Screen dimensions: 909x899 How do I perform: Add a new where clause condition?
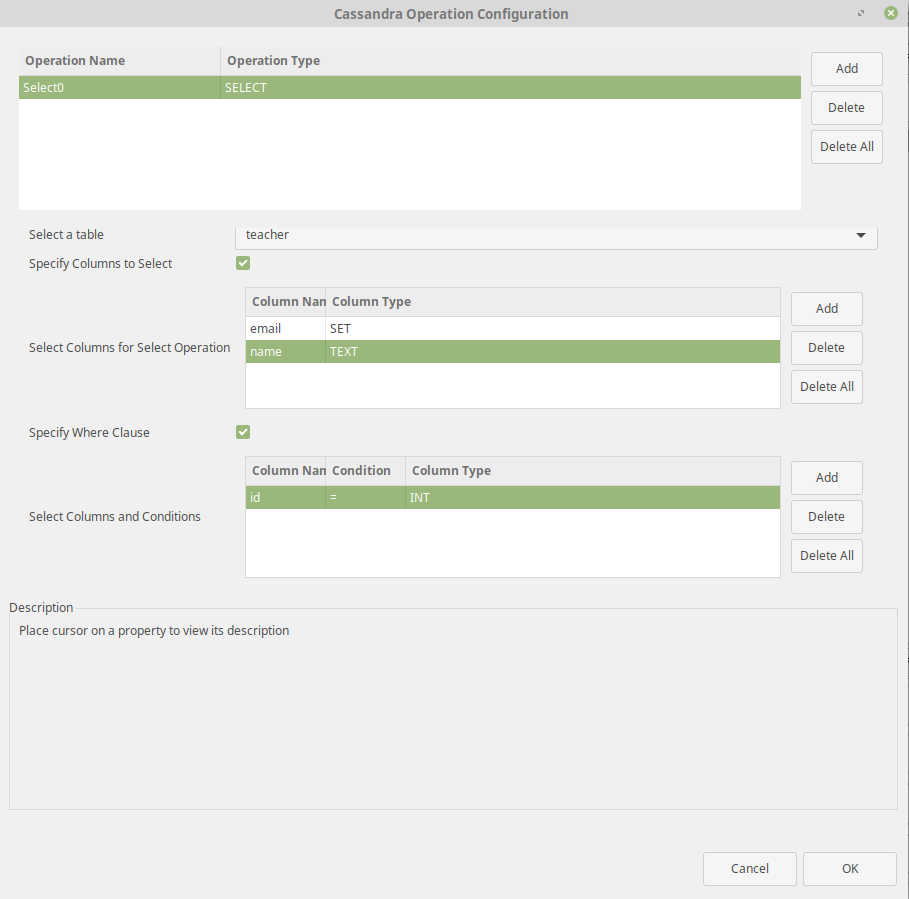[x=826, y=478]
